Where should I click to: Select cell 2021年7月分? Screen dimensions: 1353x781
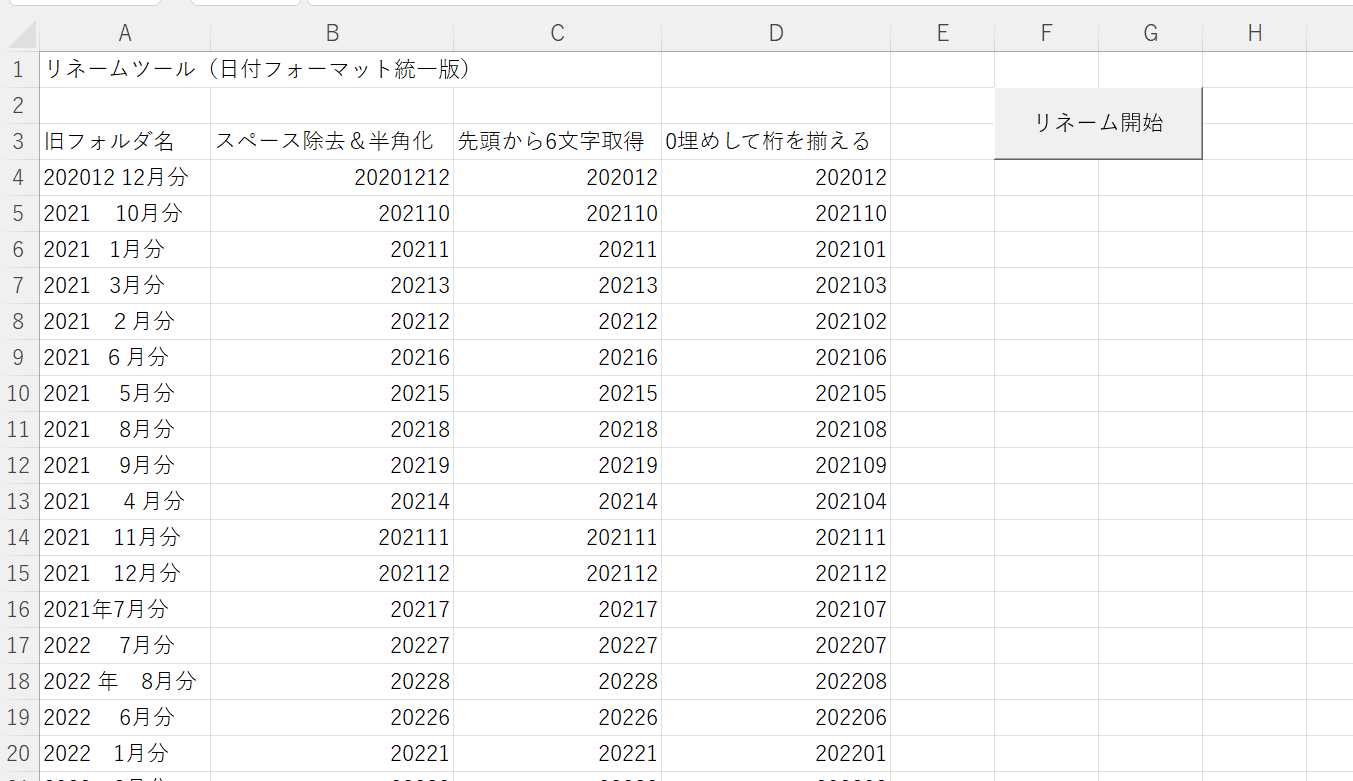point(125,610)
